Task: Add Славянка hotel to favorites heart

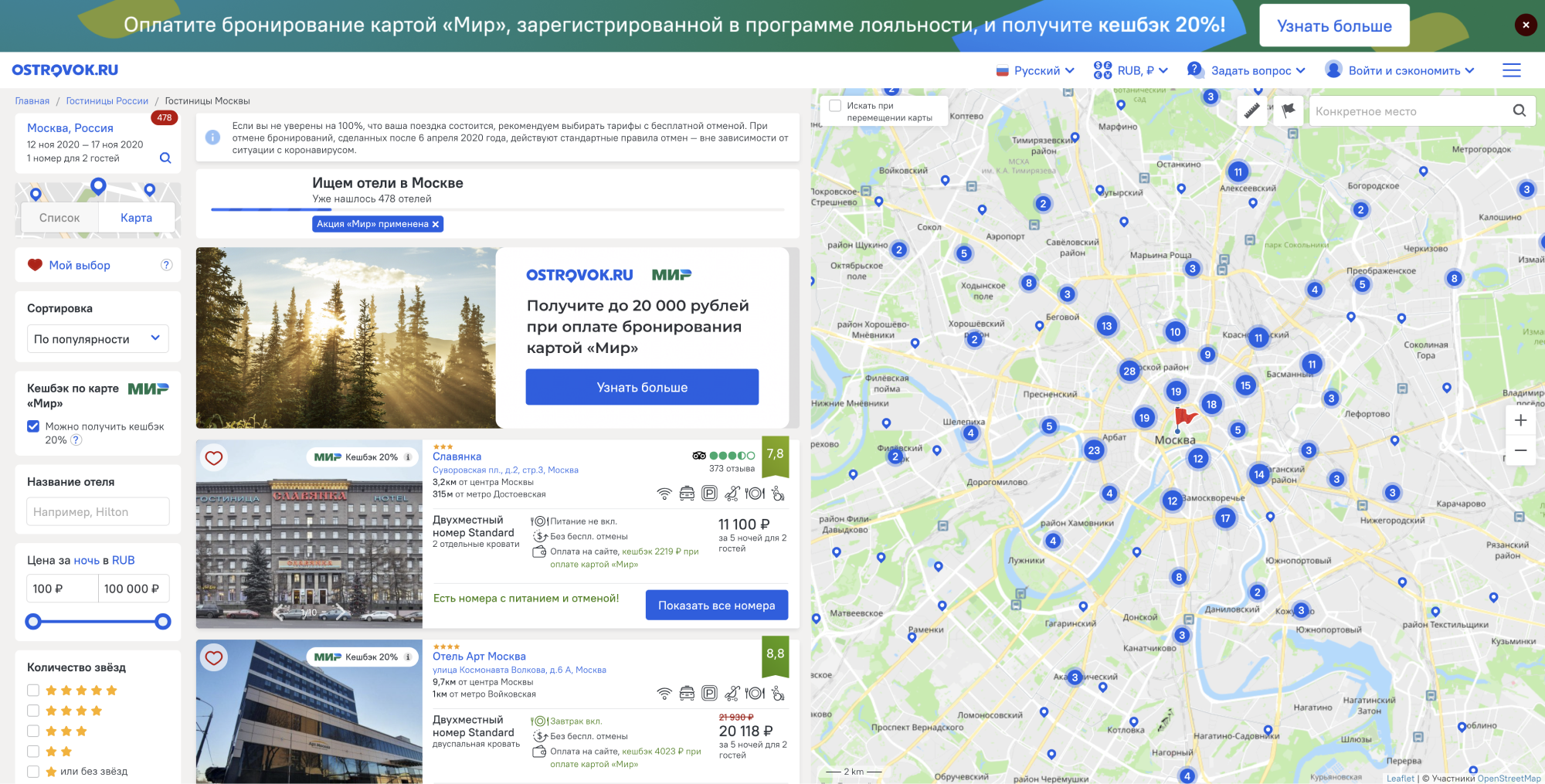Action: (x=214, y=458)
